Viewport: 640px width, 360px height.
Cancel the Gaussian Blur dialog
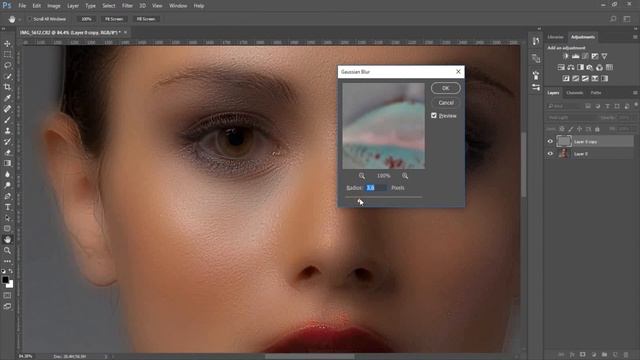point(446,102)
